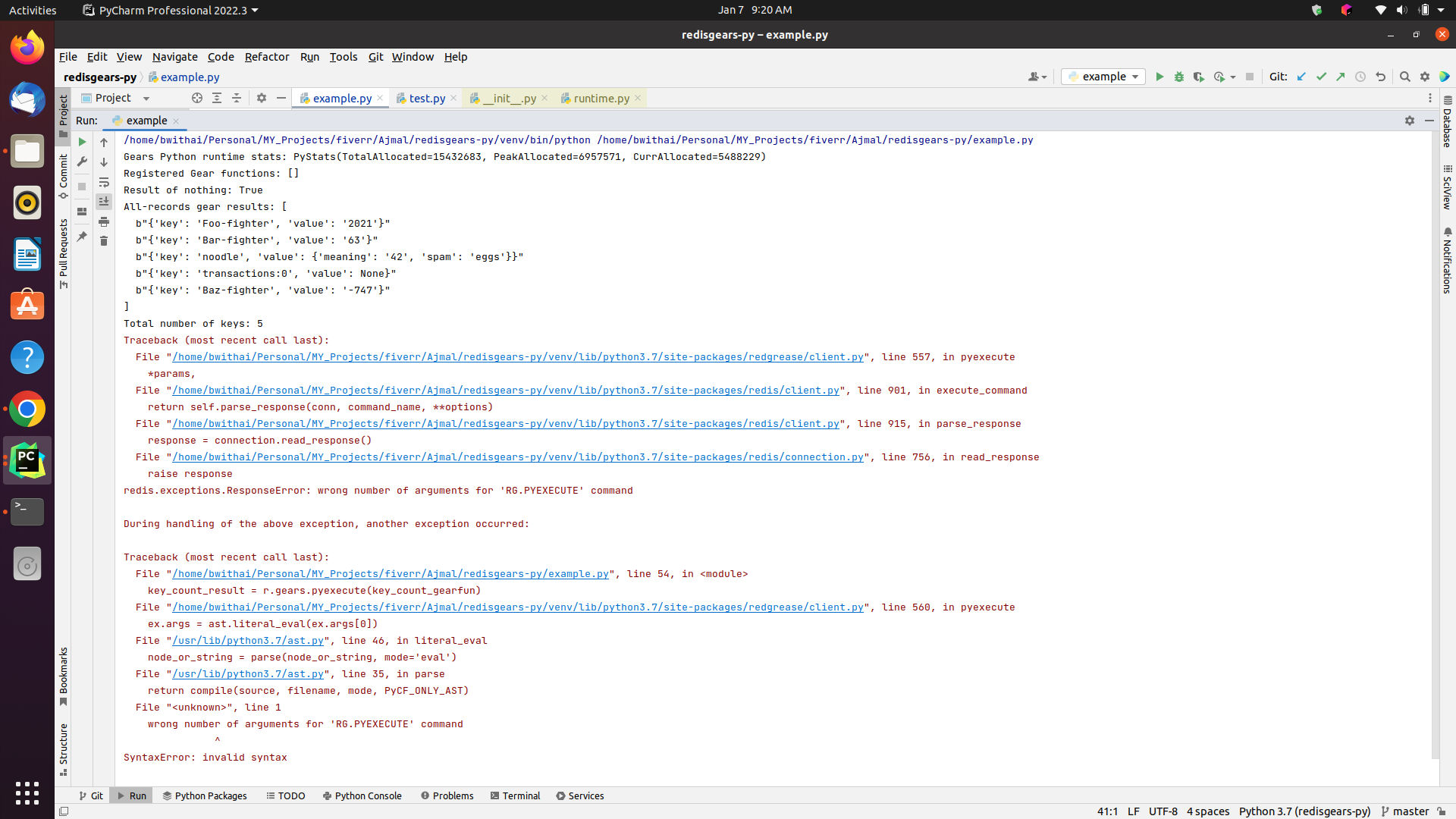Click the Python 3.7 interpreter status widget
Viewport: 1456px width, 819px height.
1304,811
